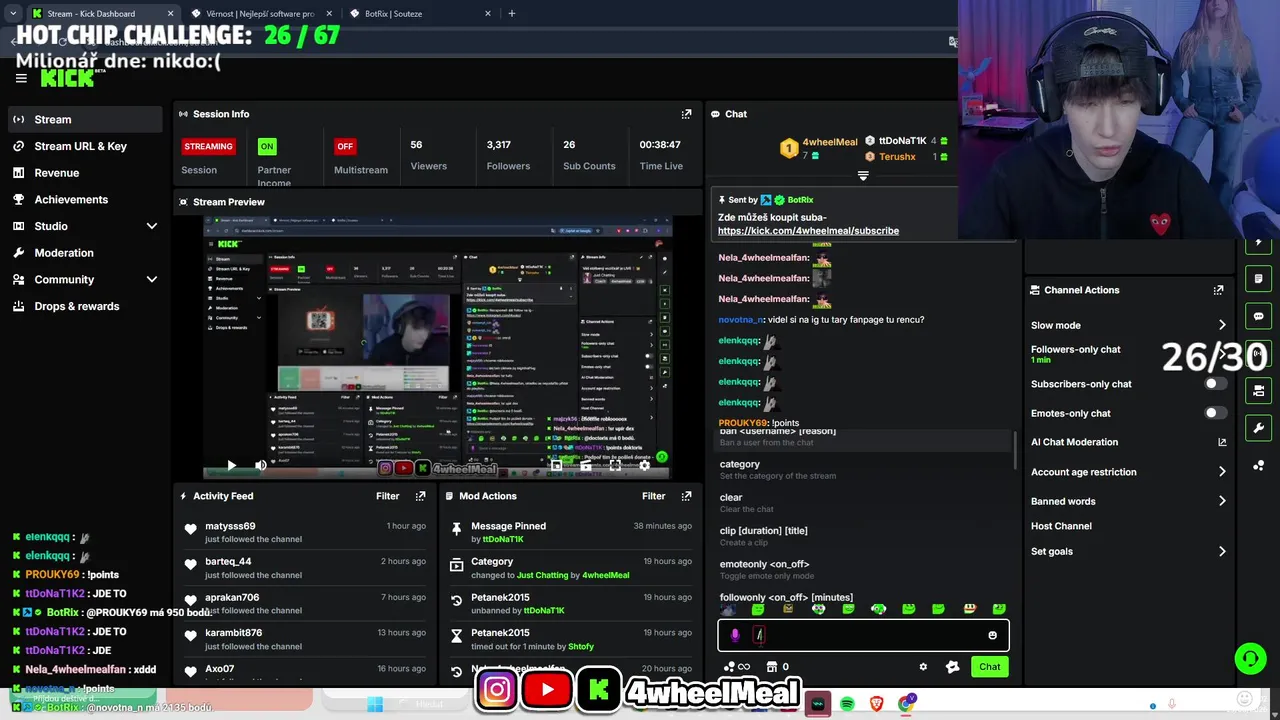
Task: Open the emoji picker in chat input
Action: pos(992,635)
